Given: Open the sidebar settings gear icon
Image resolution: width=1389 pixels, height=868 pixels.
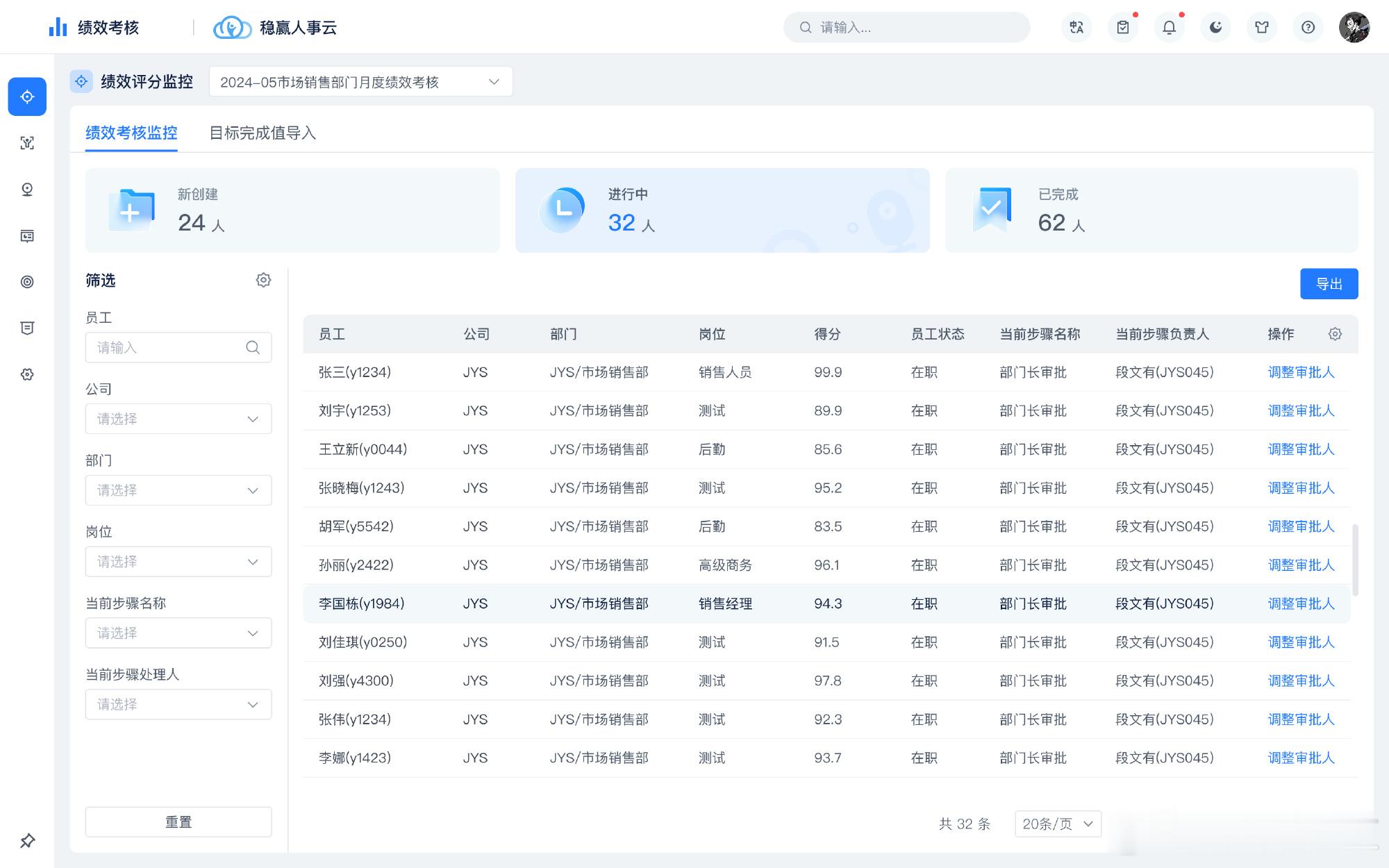Looking at the screenshot, I should (x=27, y=374).
